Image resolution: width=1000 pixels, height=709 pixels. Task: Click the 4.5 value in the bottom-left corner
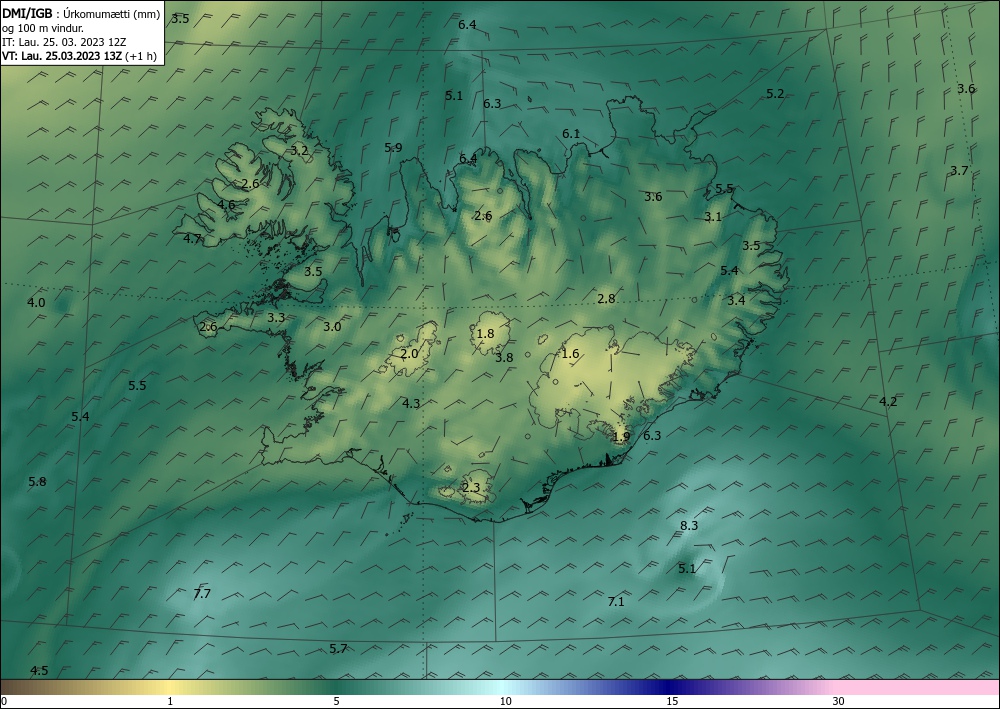39,671
